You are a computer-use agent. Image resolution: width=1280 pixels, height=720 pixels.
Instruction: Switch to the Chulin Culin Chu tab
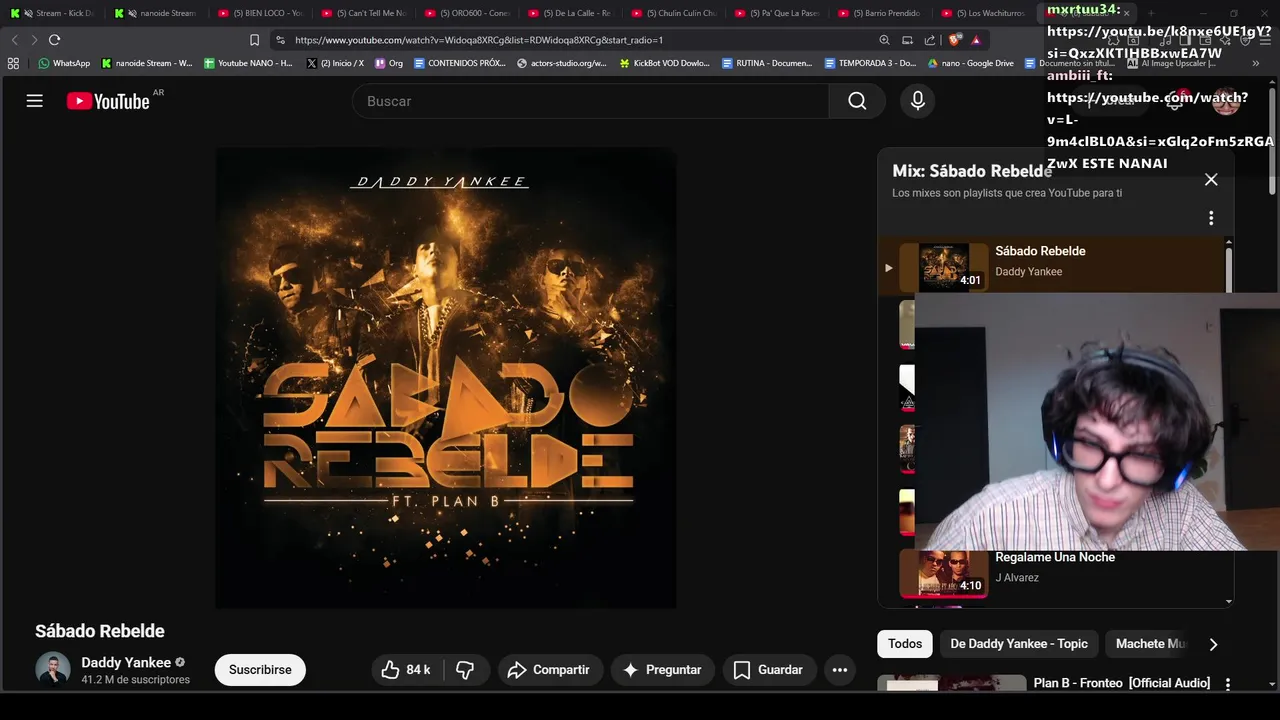673,13
